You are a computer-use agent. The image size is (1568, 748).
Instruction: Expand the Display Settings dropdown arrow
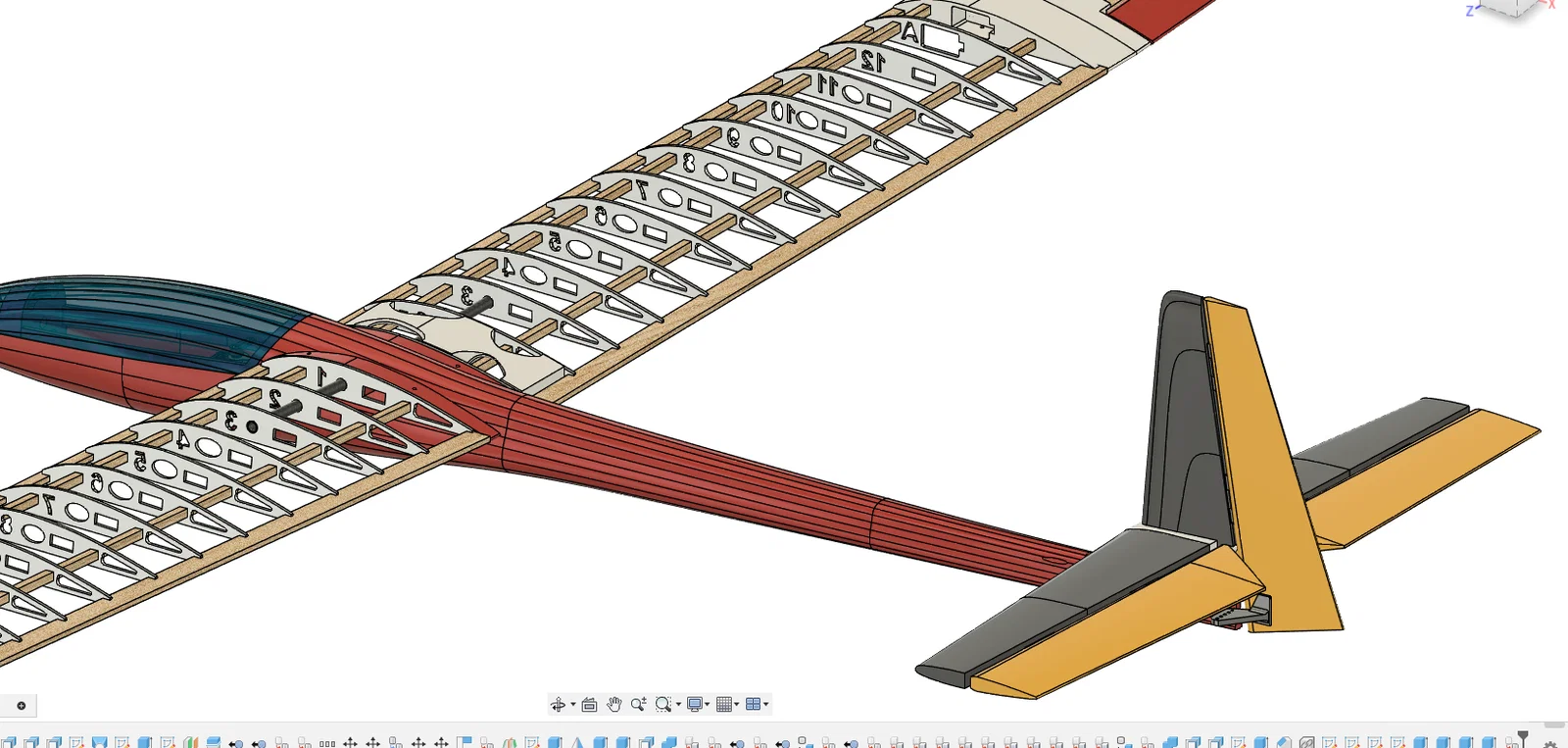[x=708, y=705]
